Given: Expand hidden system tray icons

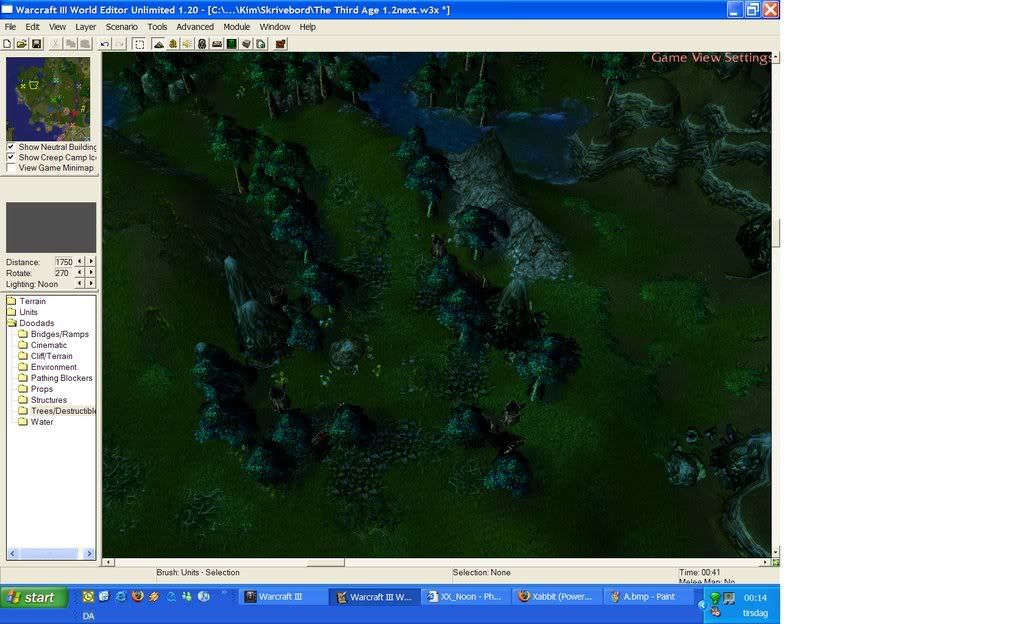Looking at the screenshot, I should click(702, 605).
